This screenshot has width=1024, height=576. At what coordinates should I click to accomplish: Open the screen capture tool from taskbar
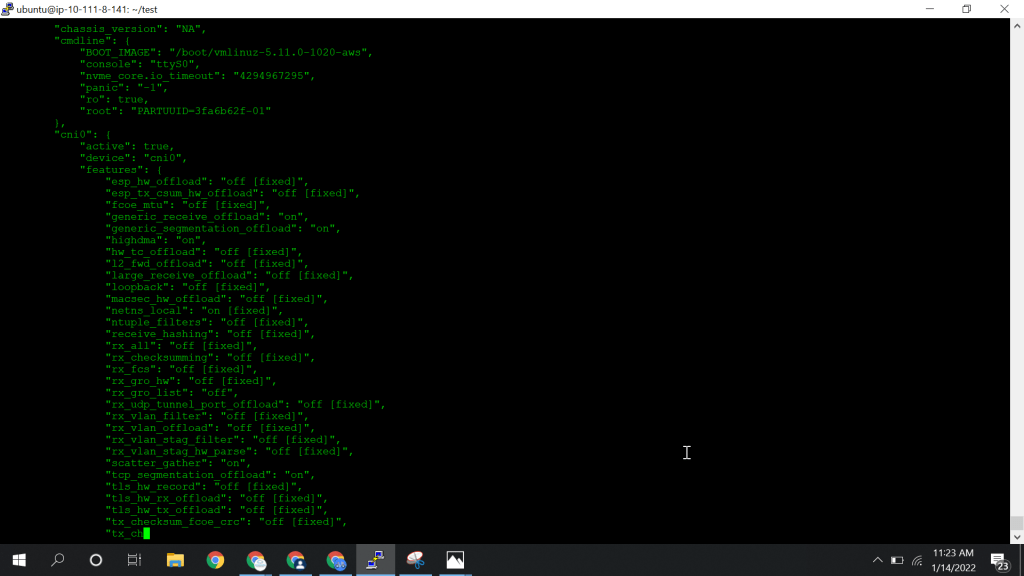pyautogui.click(x=415, y=561)
